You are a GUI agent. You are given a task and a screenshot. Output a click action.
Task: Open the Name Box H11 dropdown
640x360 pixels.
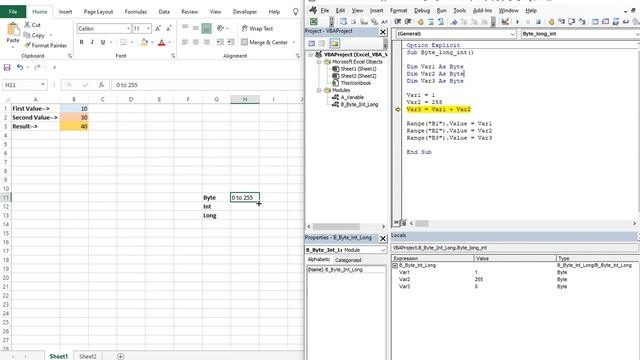pos(42,85)
